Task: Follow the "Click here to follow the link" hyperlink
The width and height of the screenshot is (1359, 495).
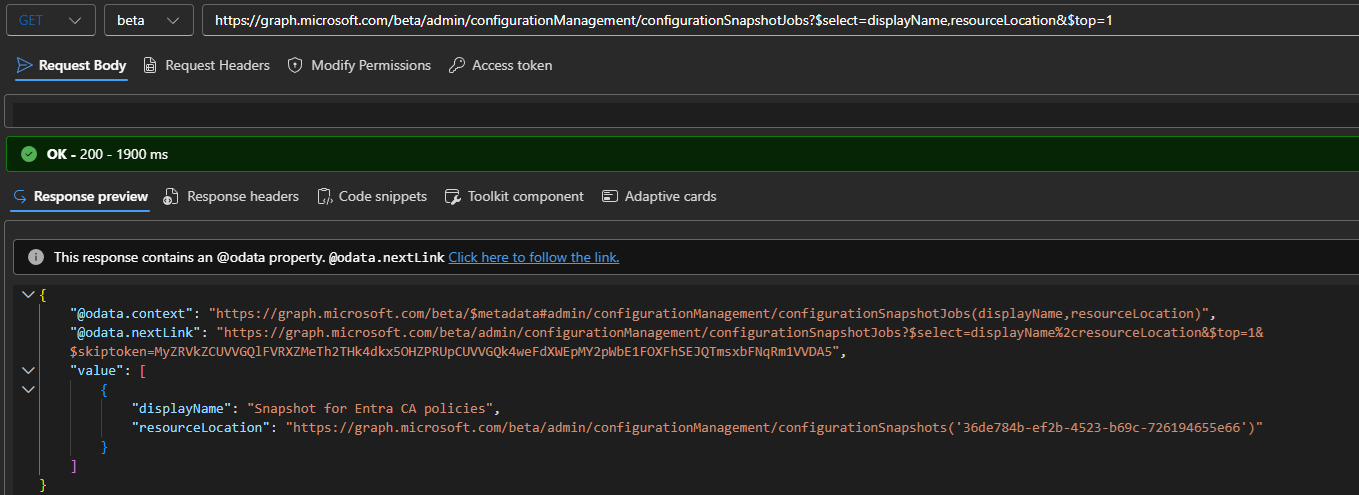Action: tap(533, 257)
